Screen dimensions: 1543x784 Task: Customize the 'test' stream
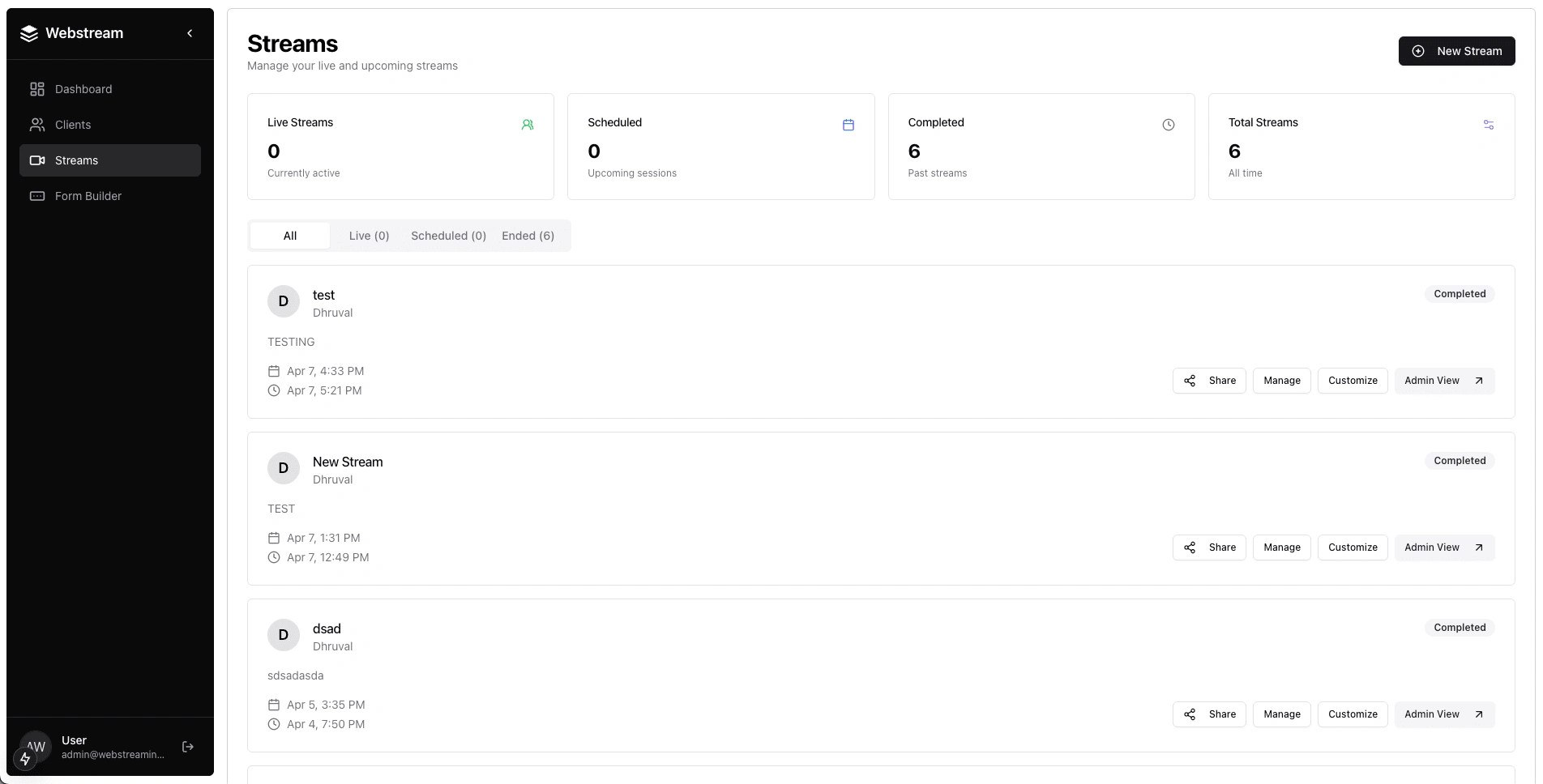[x=1353, y=381]
